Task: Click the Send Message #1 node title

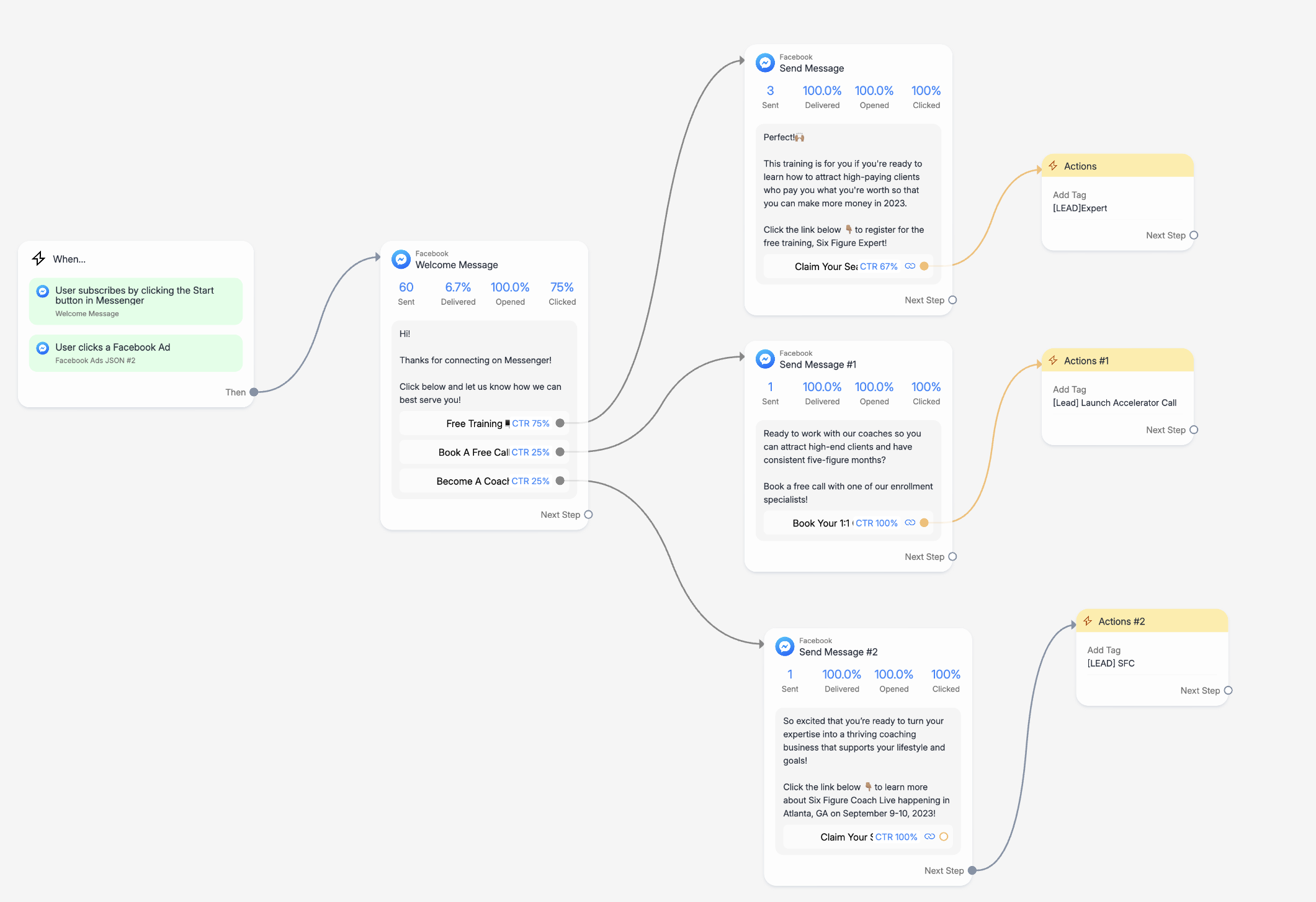Action: [x=818, y=364]
